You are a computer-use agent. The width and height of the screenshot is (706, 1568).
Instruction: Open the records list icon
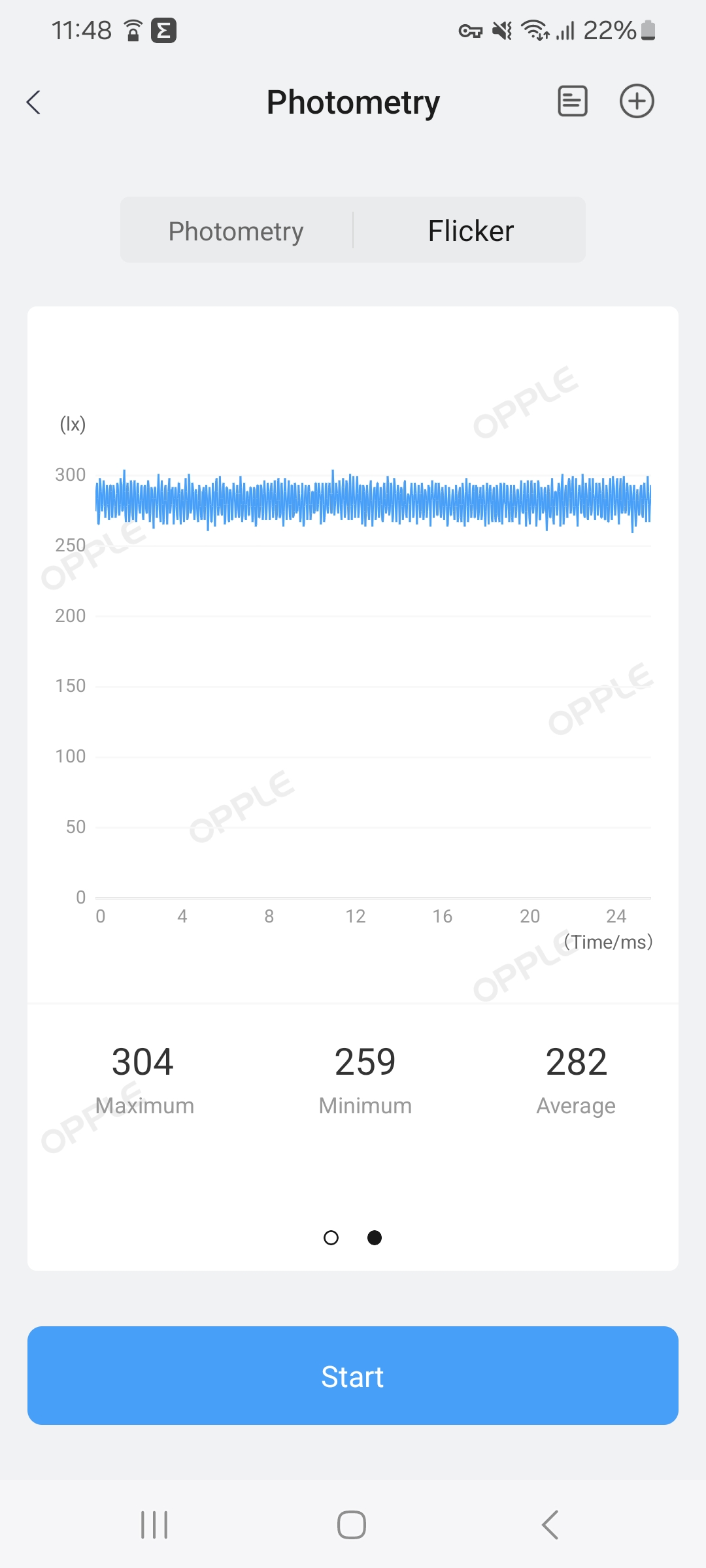(572, 101)
